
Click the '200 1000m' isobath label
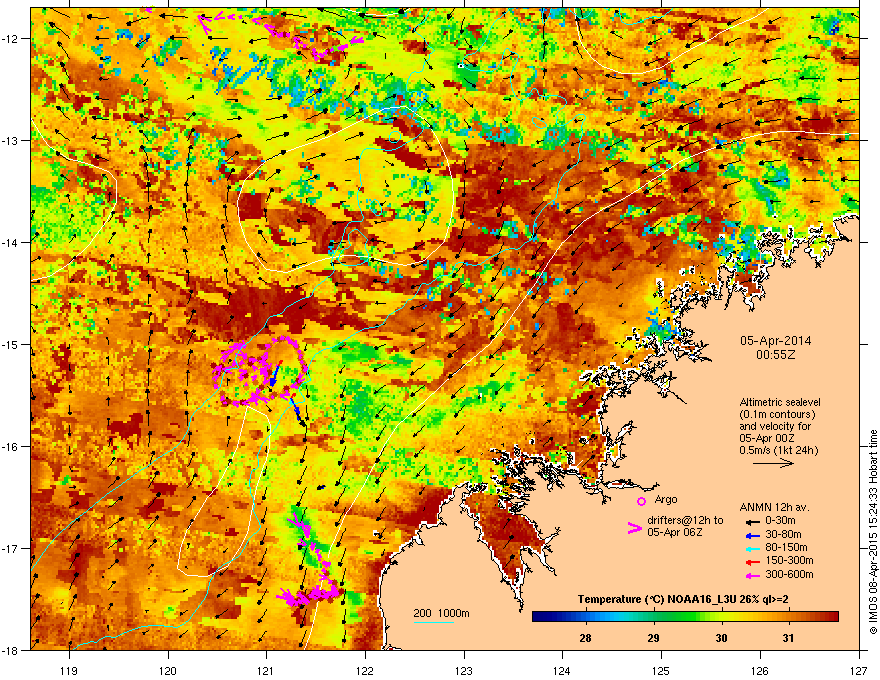click(x=441, y=613)
